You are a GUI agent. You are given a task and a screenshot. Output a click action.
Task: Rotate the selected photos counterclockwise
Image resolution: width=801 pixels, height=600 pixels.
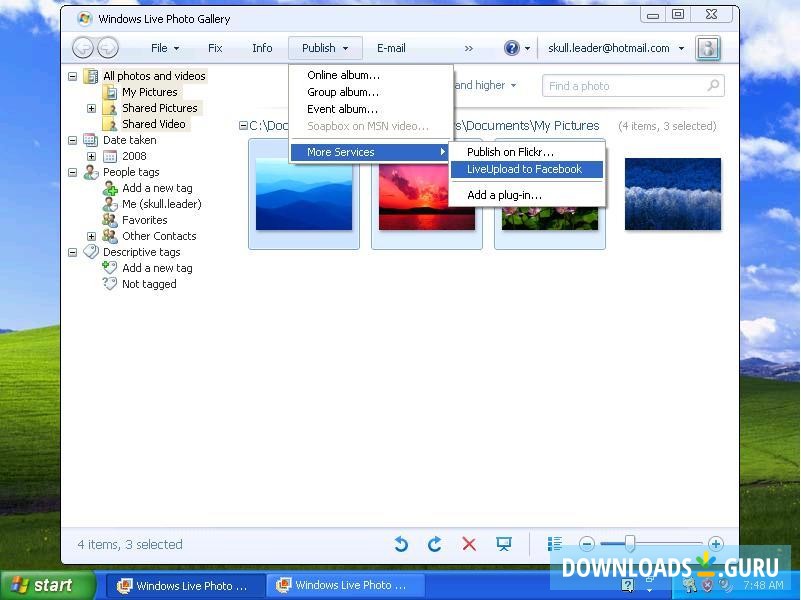point(401,544)
